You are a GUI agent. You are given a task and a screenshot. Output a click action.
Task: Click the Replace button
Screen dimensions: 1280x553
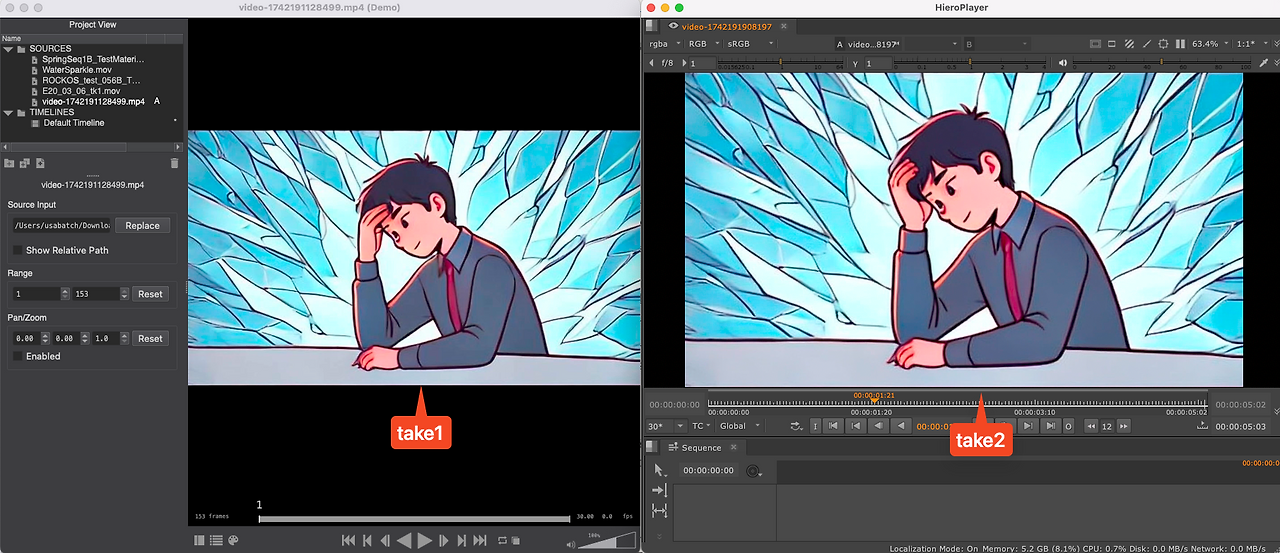(x=142, y=225)
